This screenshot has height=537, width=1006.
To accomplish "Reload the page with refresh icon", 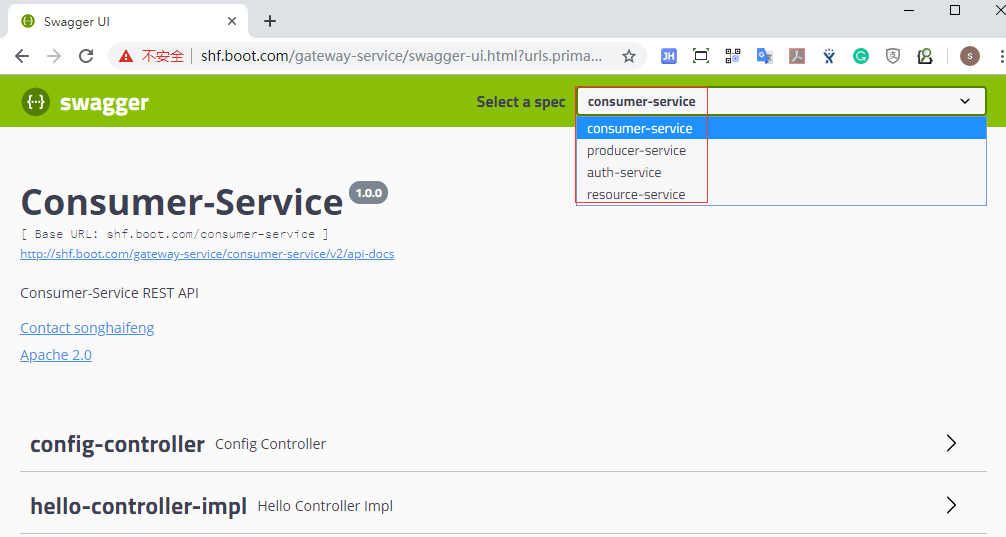I will pyautogui.click(x=86, y=56).
